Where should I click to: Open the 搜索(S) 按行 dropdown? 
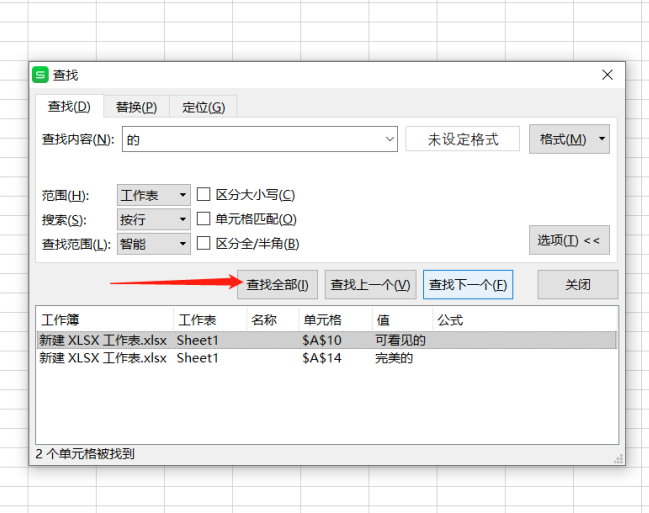[154, 219]
